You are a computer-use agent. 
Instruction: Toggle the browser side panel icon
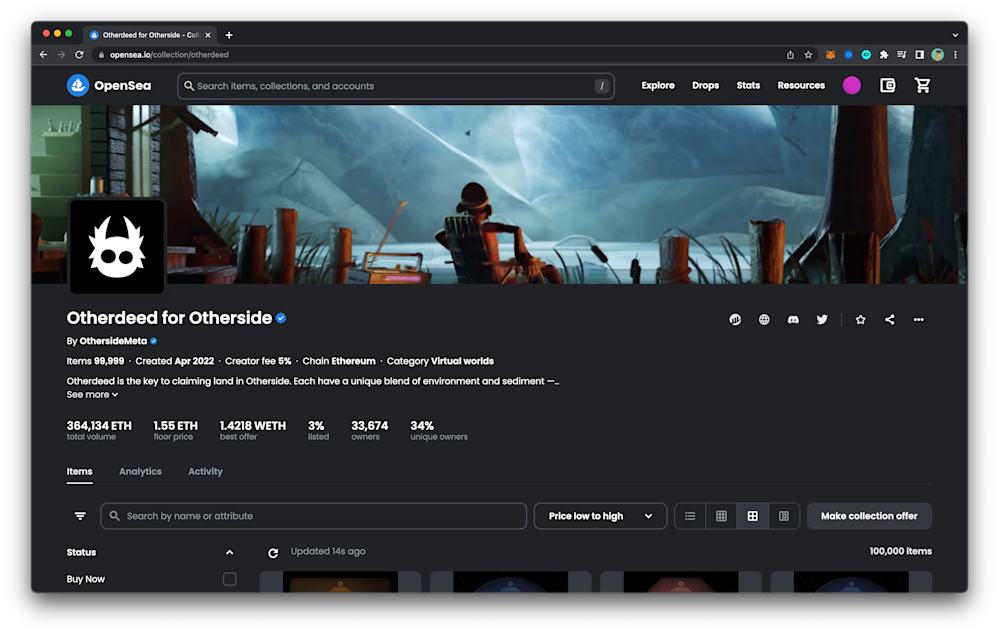(919, 55)
